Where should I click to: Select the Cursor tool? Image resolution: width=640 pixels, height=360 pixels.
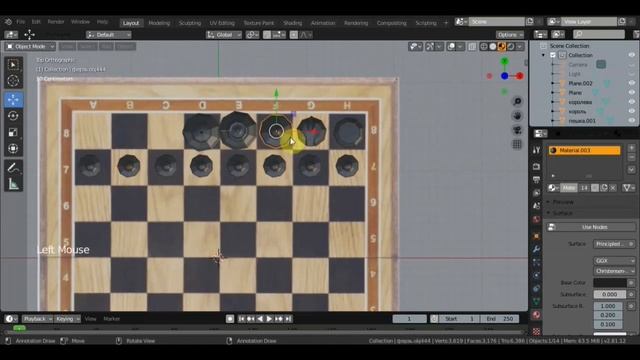[x=13, y=81]
